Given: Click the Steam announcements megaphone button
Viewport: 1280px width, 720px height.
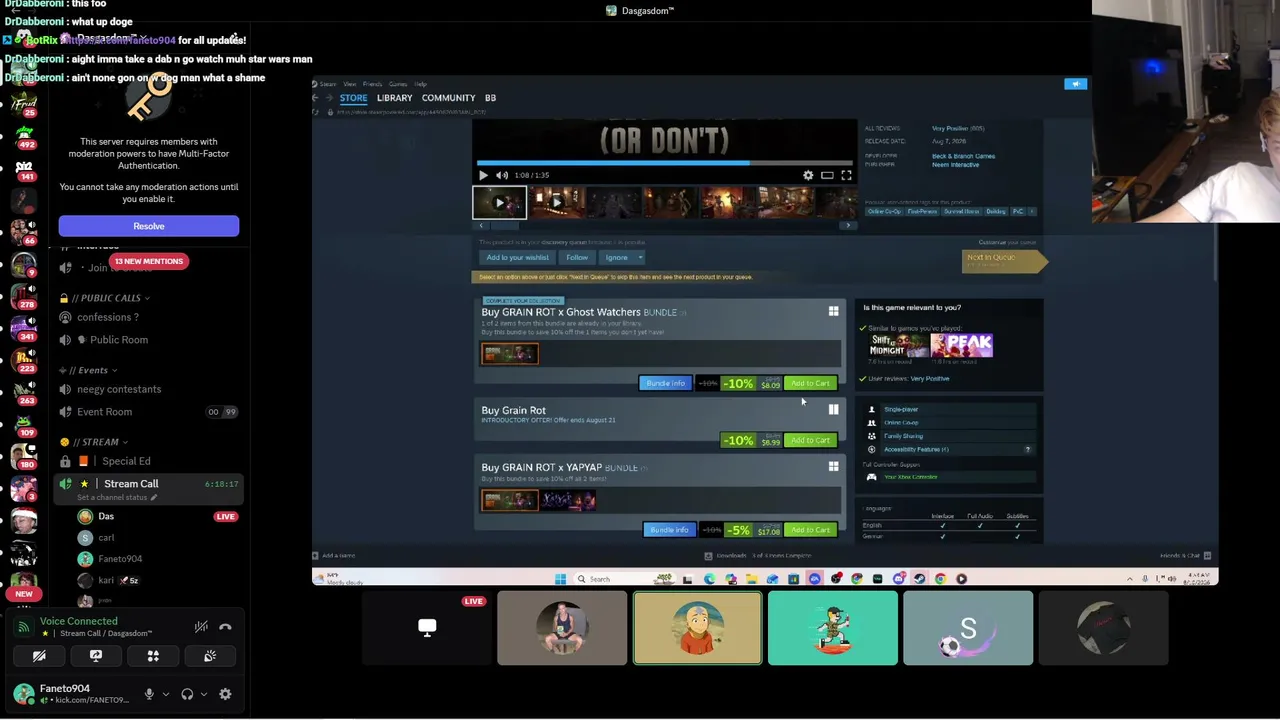Looking at the screenshot, I should (1075, 84).
